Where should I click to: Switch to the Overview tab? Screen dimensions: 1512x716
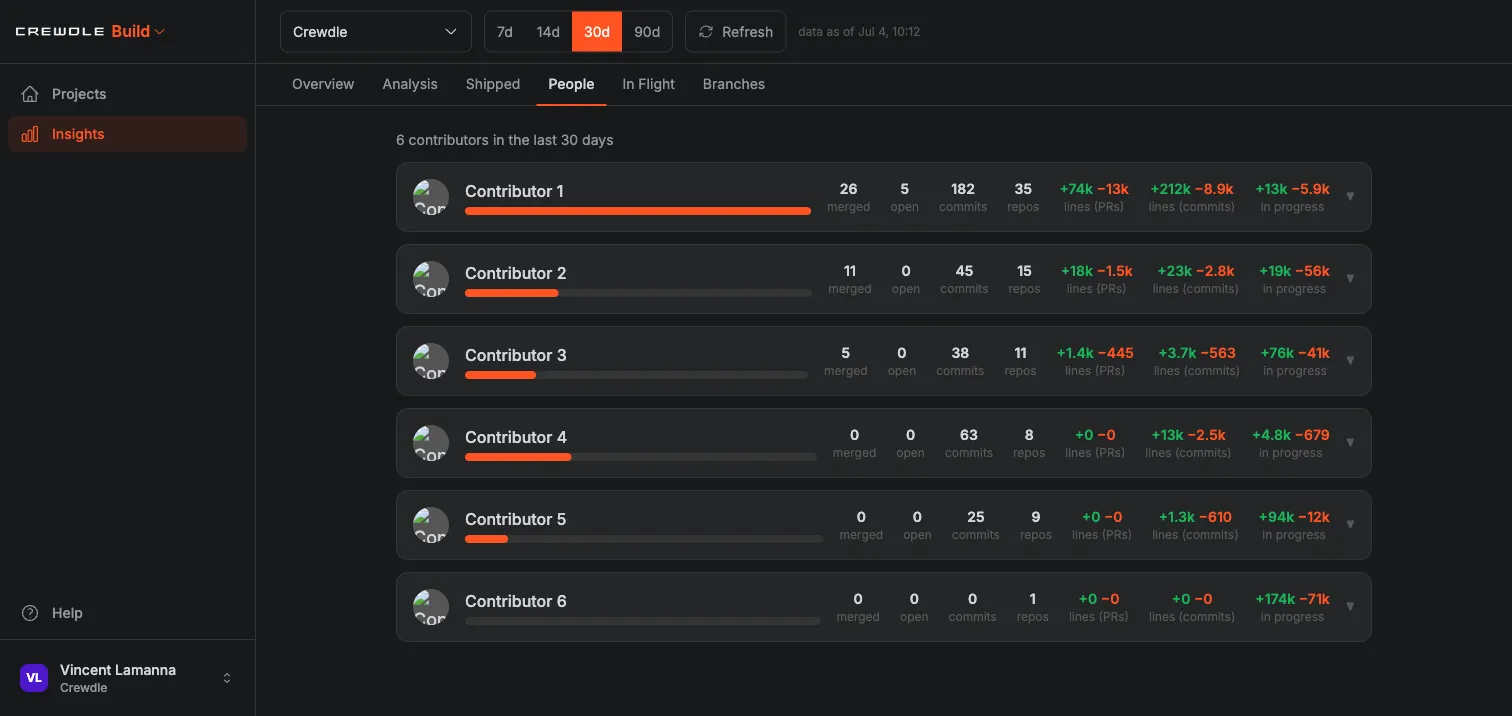pos(323,84)
